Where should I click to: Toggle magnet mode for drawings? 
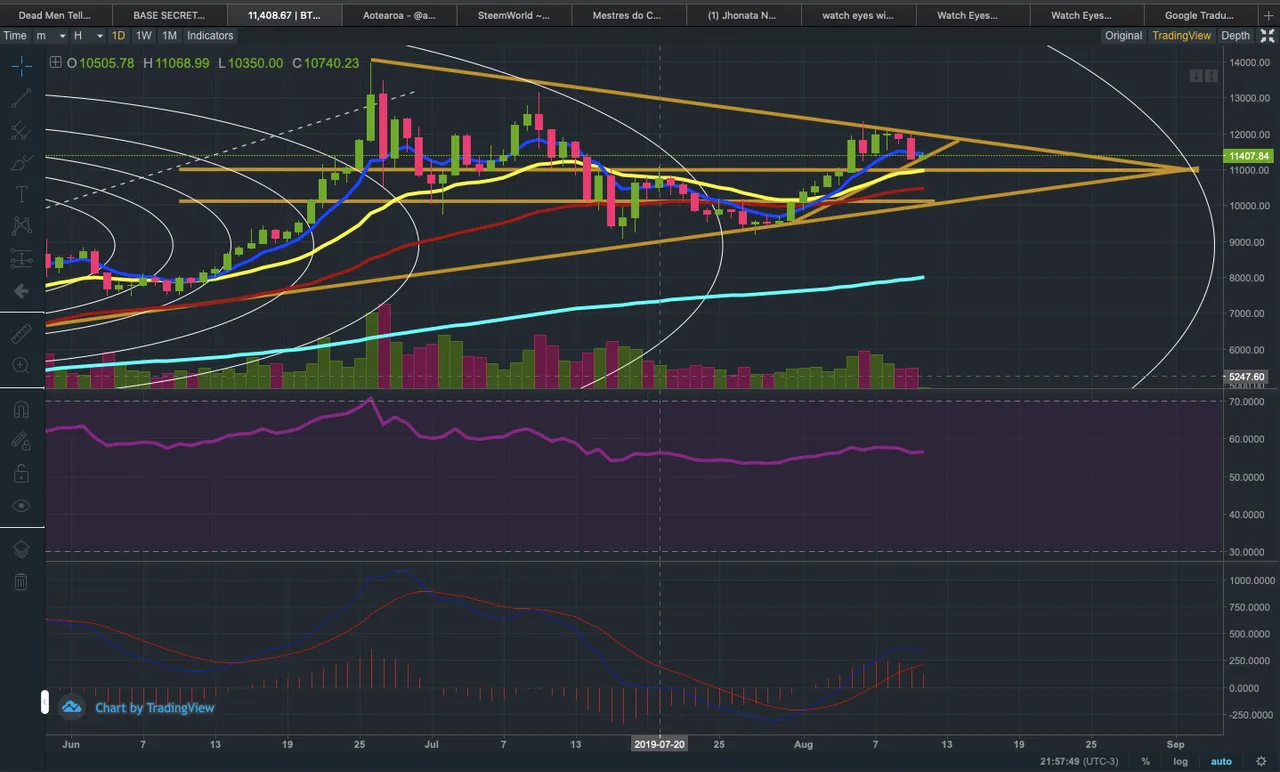click(21, 409)
